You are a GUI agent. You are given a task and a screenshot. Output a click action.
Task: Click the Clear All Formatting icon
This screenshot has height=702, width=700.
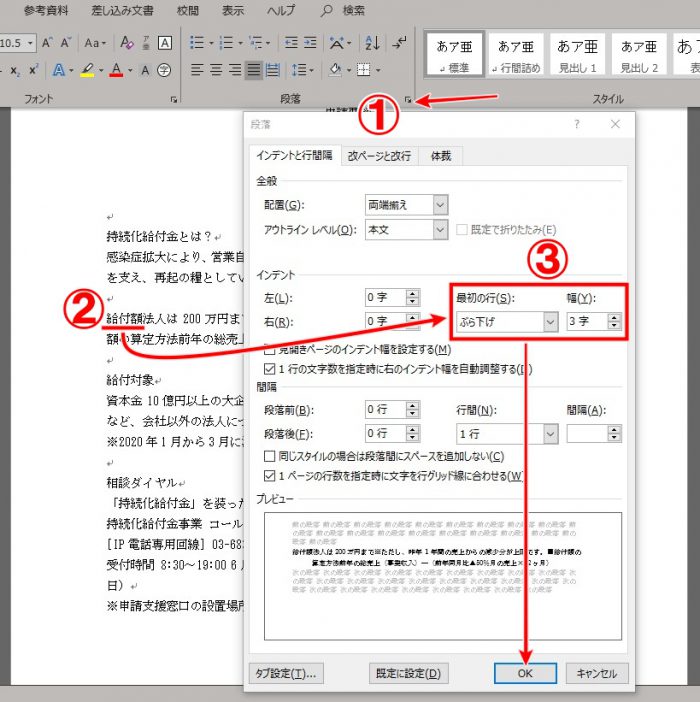coord(127,43)
